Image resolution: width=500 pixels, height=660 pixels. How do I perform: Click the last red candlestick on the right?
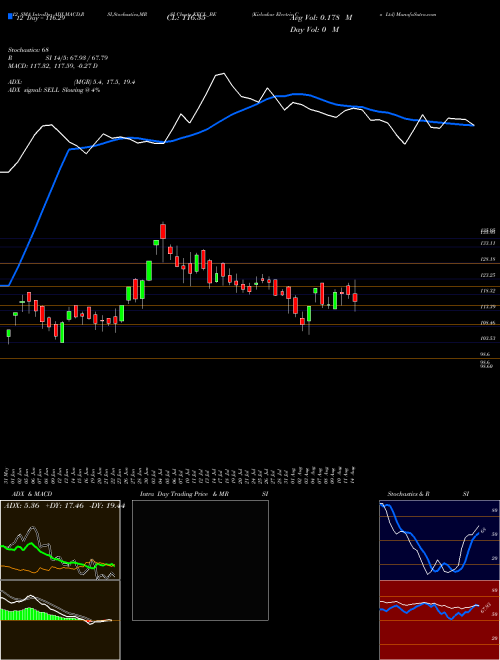(x=355, y=298)
